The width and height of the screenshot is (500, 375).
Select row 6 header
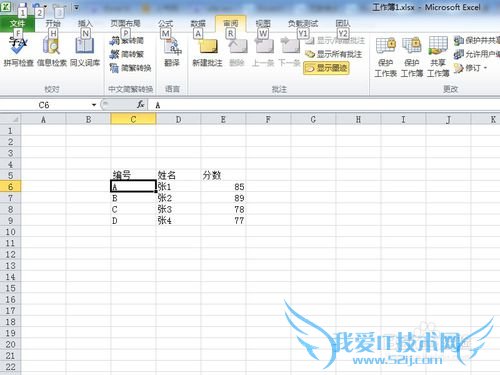coord(10,186)
